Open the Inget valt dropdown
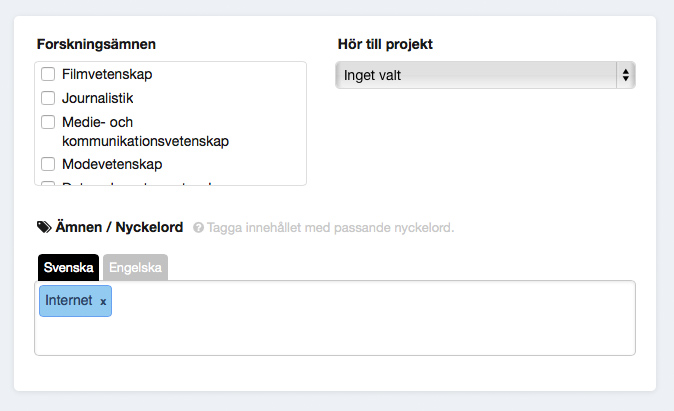This screenshot has width=674, height=411. coord(485,75)
